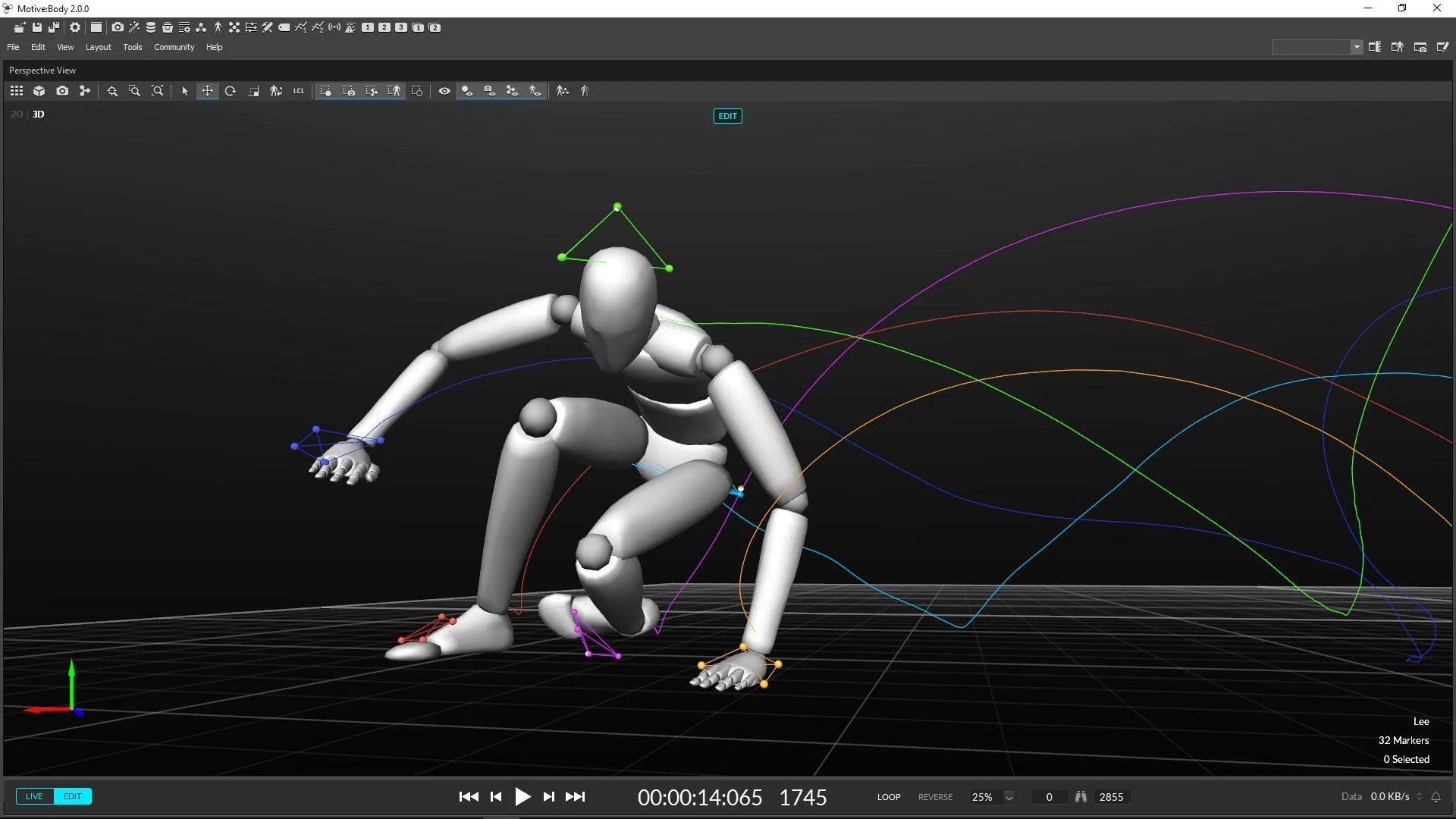Viewport: 1456px width, 819px height.
Task: Select the rotate tool in viewport toolbar
Action: point(231,91)
